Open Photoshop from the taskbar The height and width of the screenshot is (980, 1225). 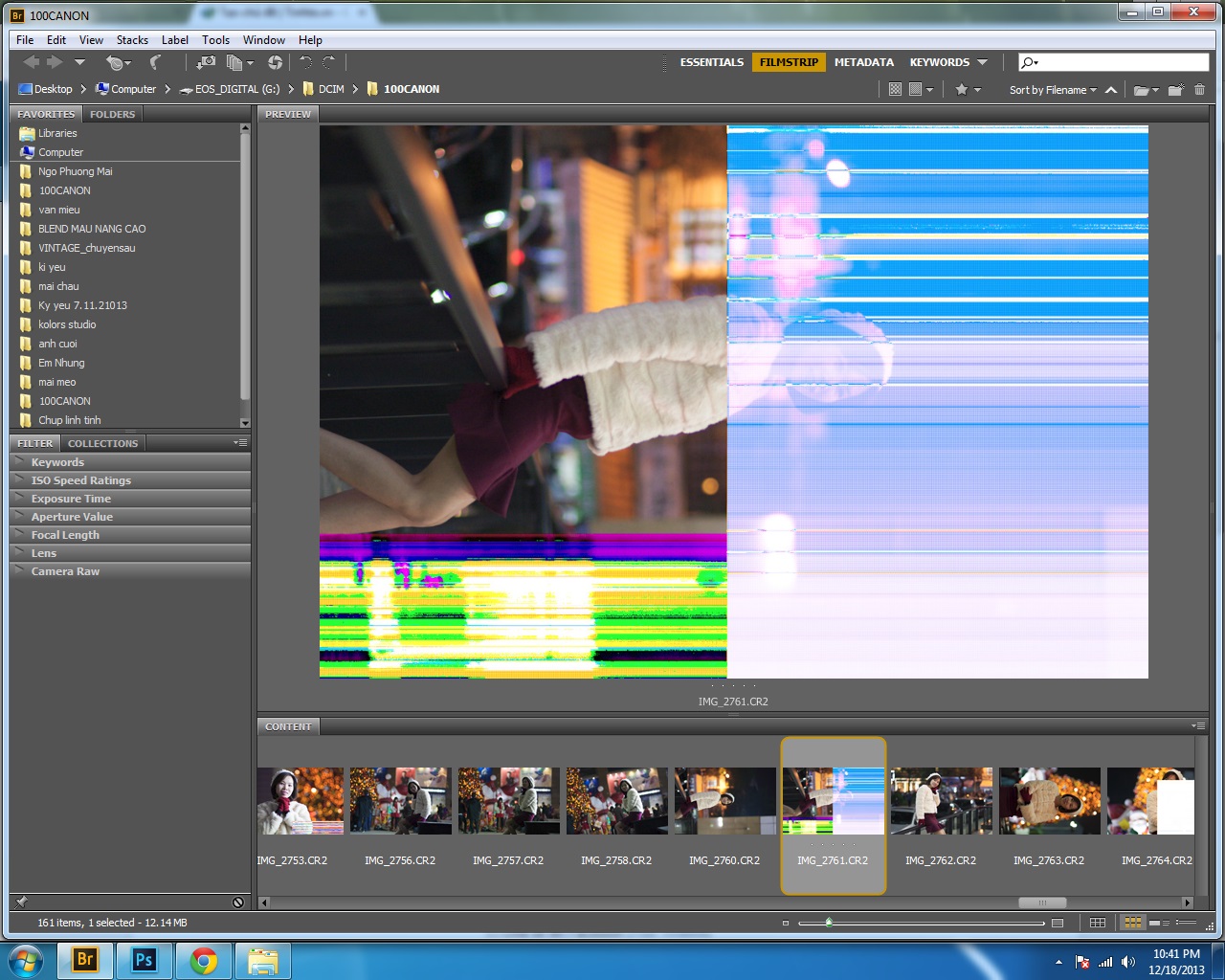tap(145, 960)
